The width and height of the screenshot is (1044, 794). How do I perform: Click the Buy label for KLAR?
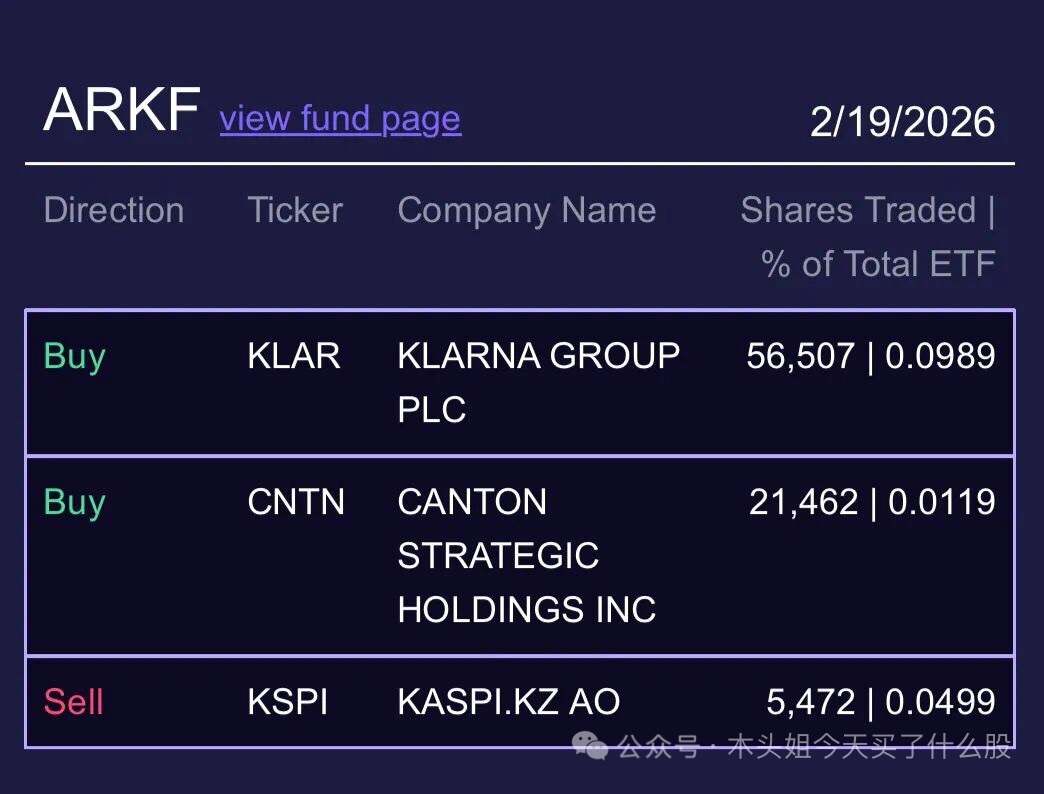point(75,356)
